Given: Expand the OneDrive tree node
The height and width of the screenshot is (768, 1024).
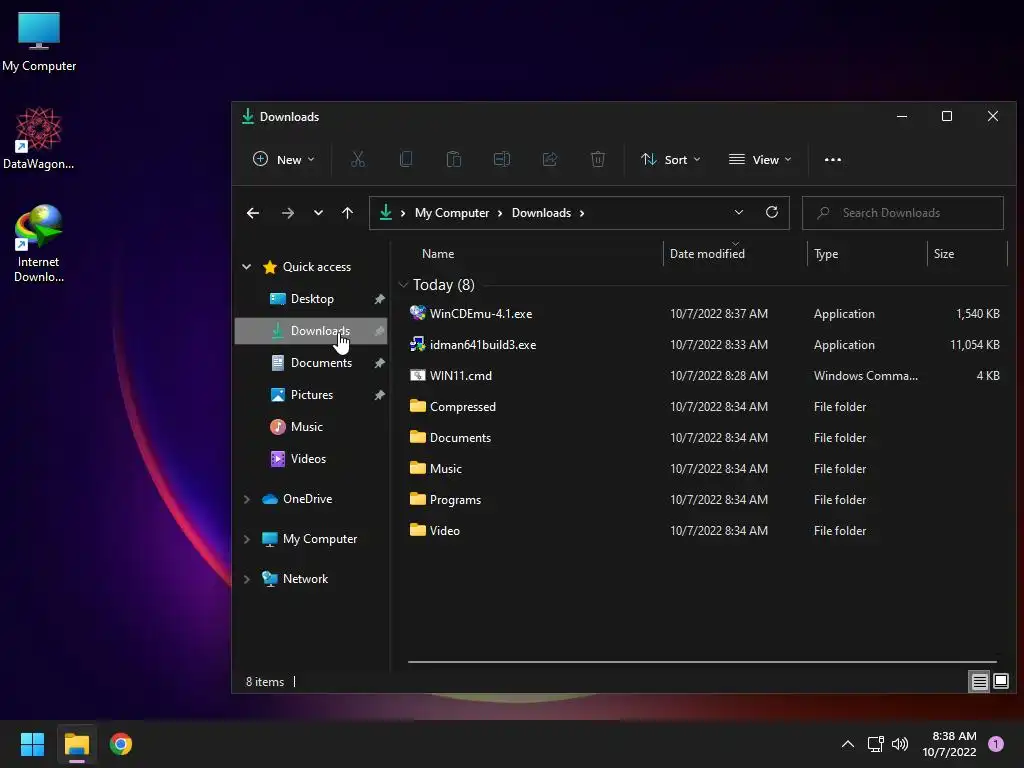Looking at the screenshot, I should (x=246, y=499).
